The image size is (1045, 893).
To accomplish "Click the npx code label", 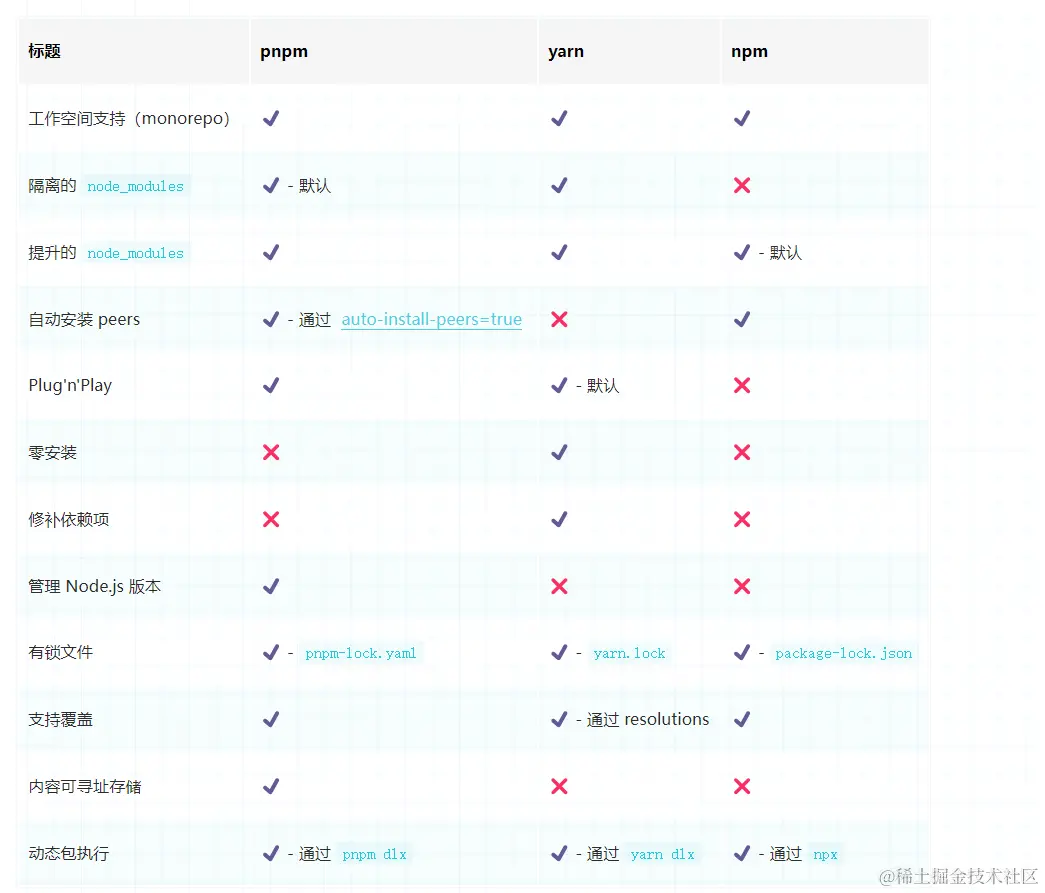I will tap(825, 854).
